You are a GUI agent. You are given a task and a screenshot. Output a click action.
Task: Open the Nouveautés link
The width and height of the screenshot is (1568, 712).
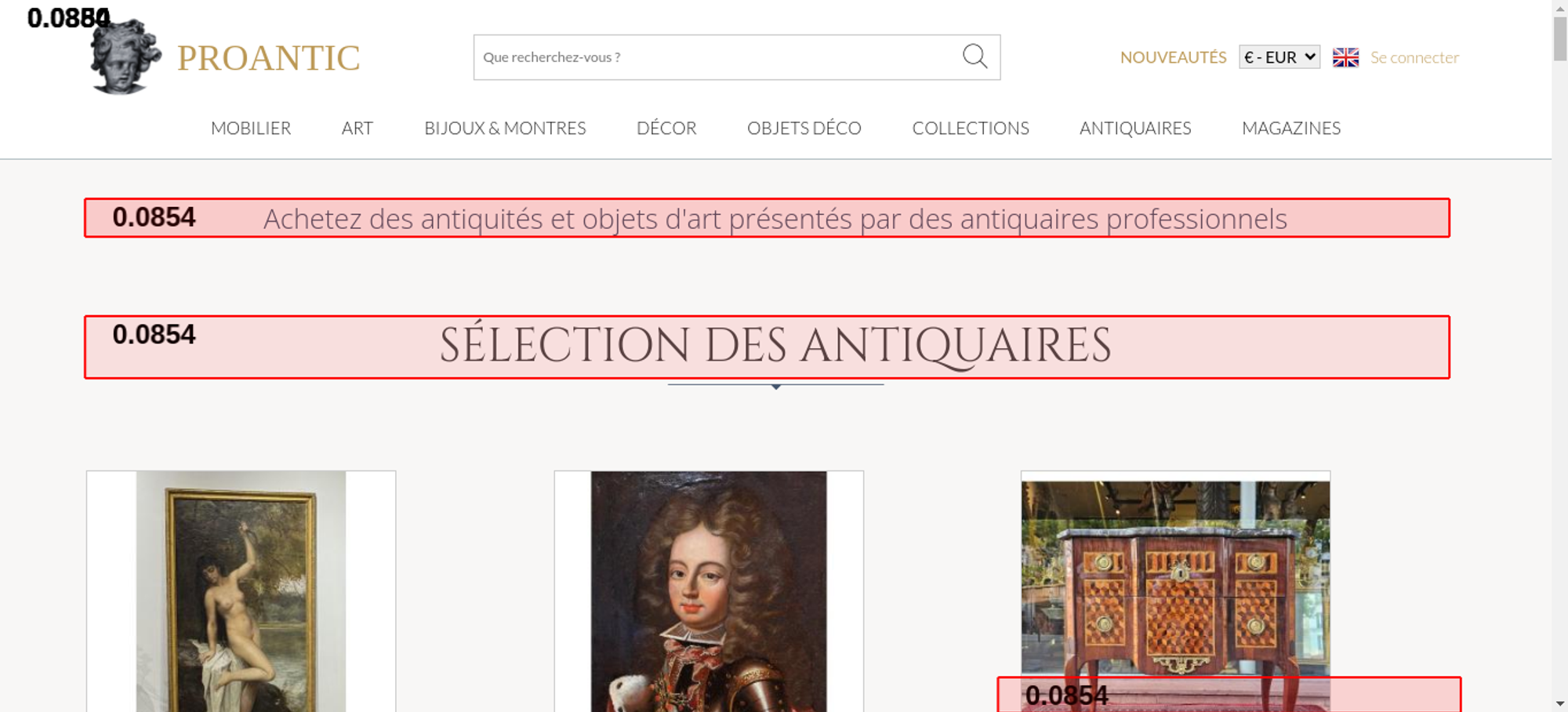coord(1173,57)
